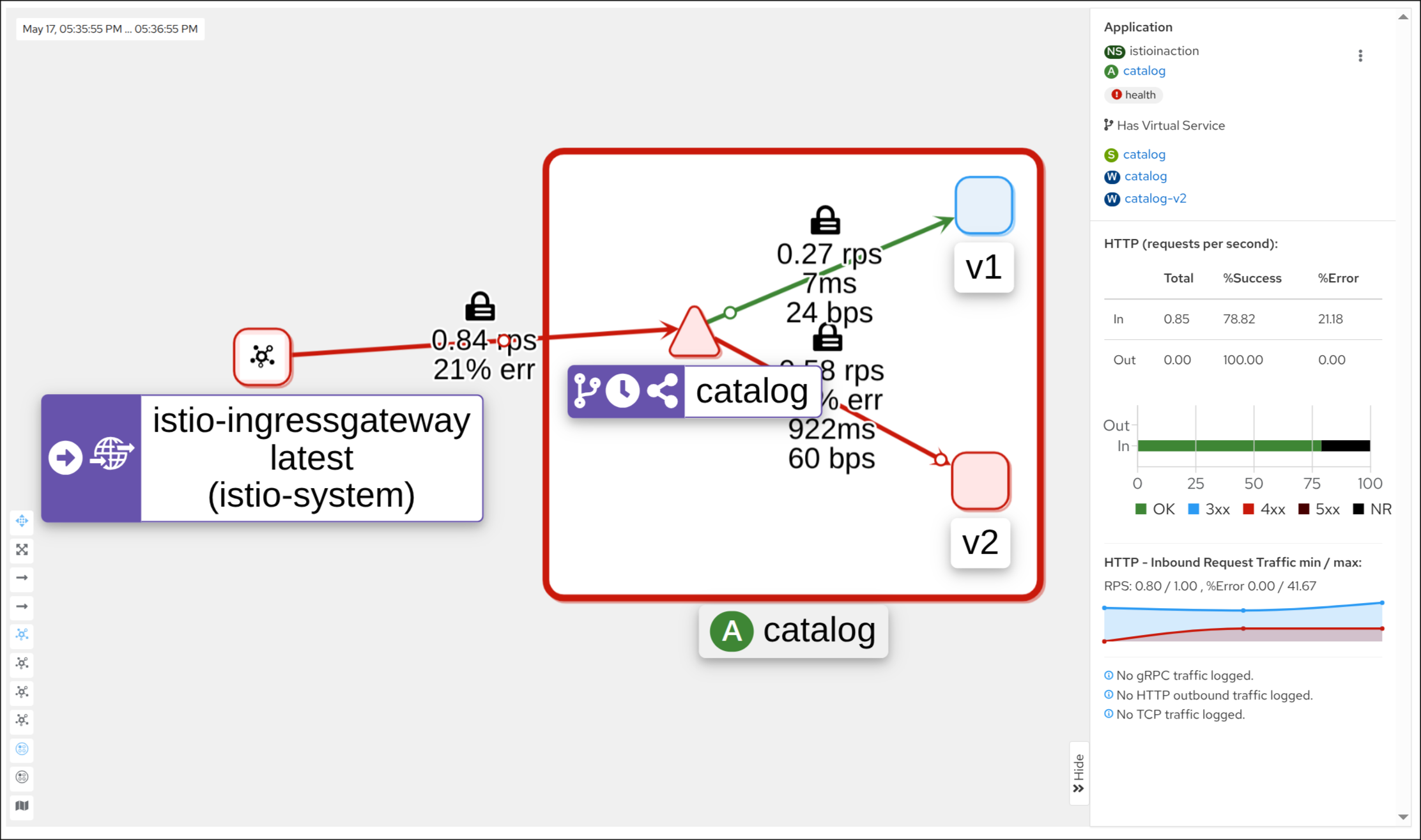This screenshot has height=840, width=1421.
Task: Click the NS namespace badge icon
Action: pos(1114,51)
